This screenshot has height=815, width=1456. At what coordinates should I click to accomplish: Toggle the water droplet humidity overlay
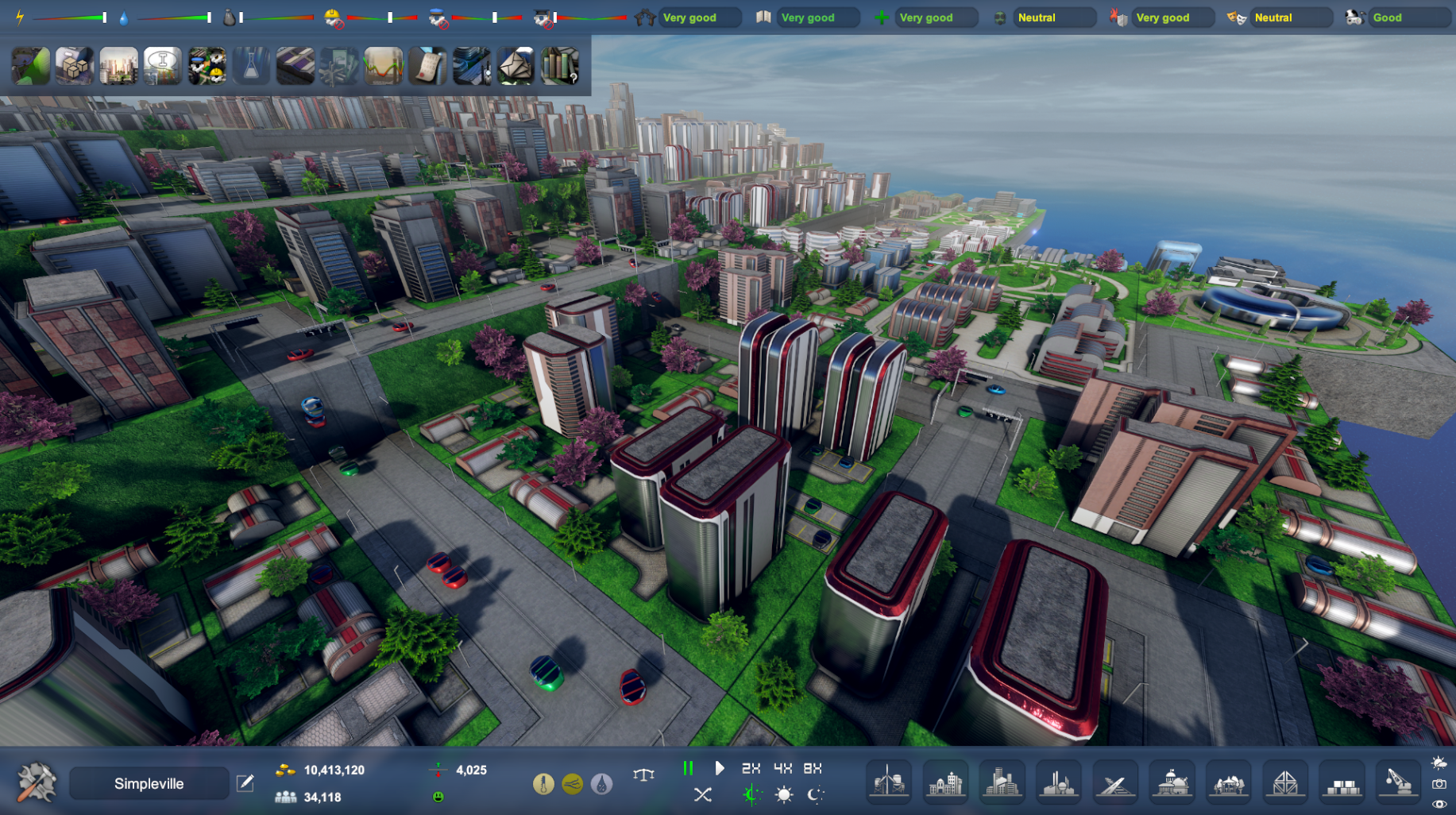(x=601, y=785)
